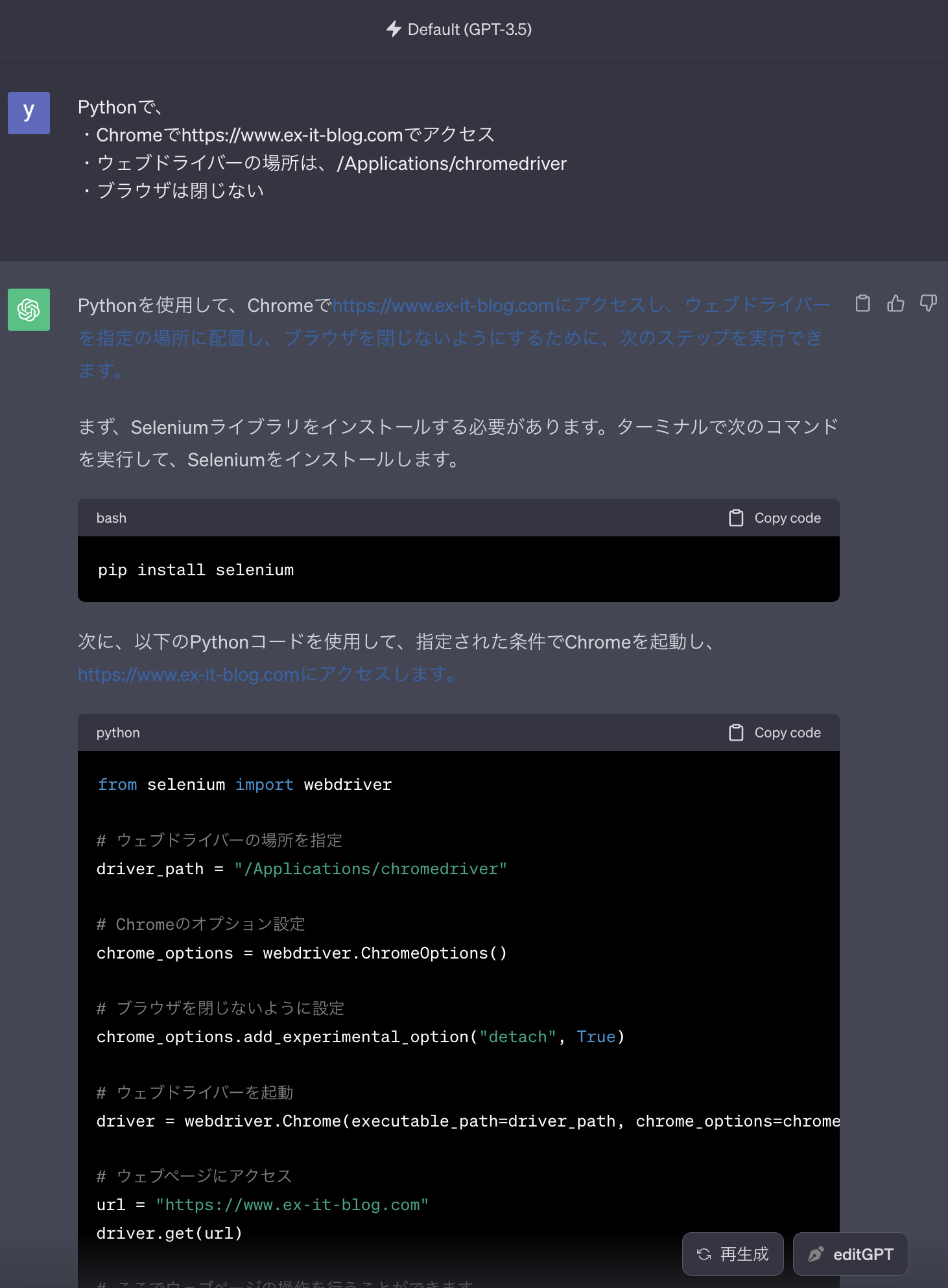Viewport: 948px width, 1288px height.
Task: Click the chrome_options = webdriver.ChromeOptions() line
Action: pyautogui.click(x=302, y=953)
